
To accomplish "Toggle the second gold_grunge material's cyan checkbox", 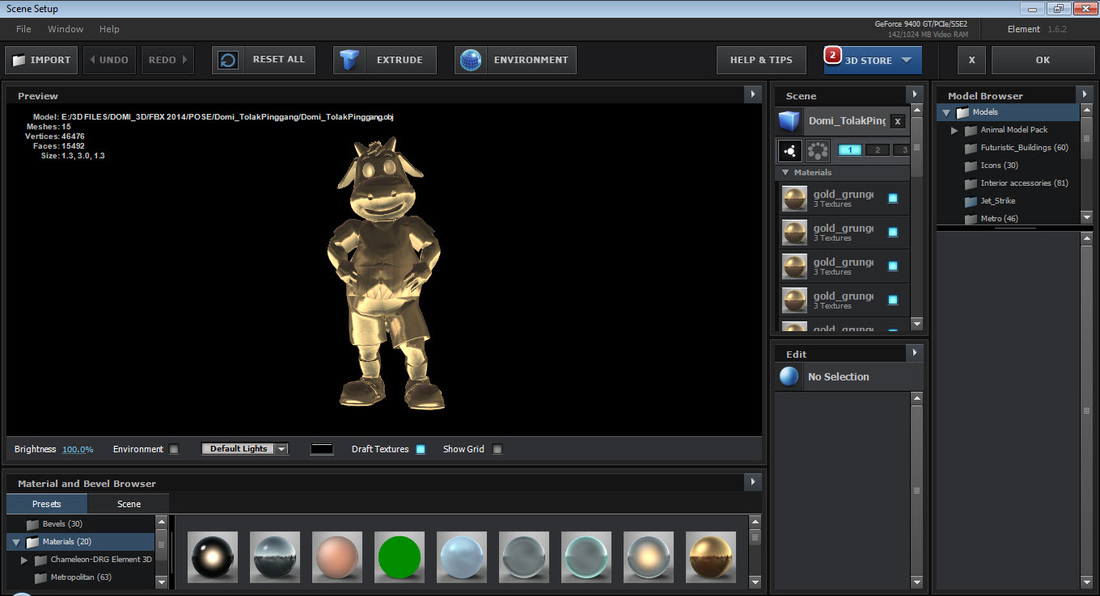I will [x=893, y=232].
